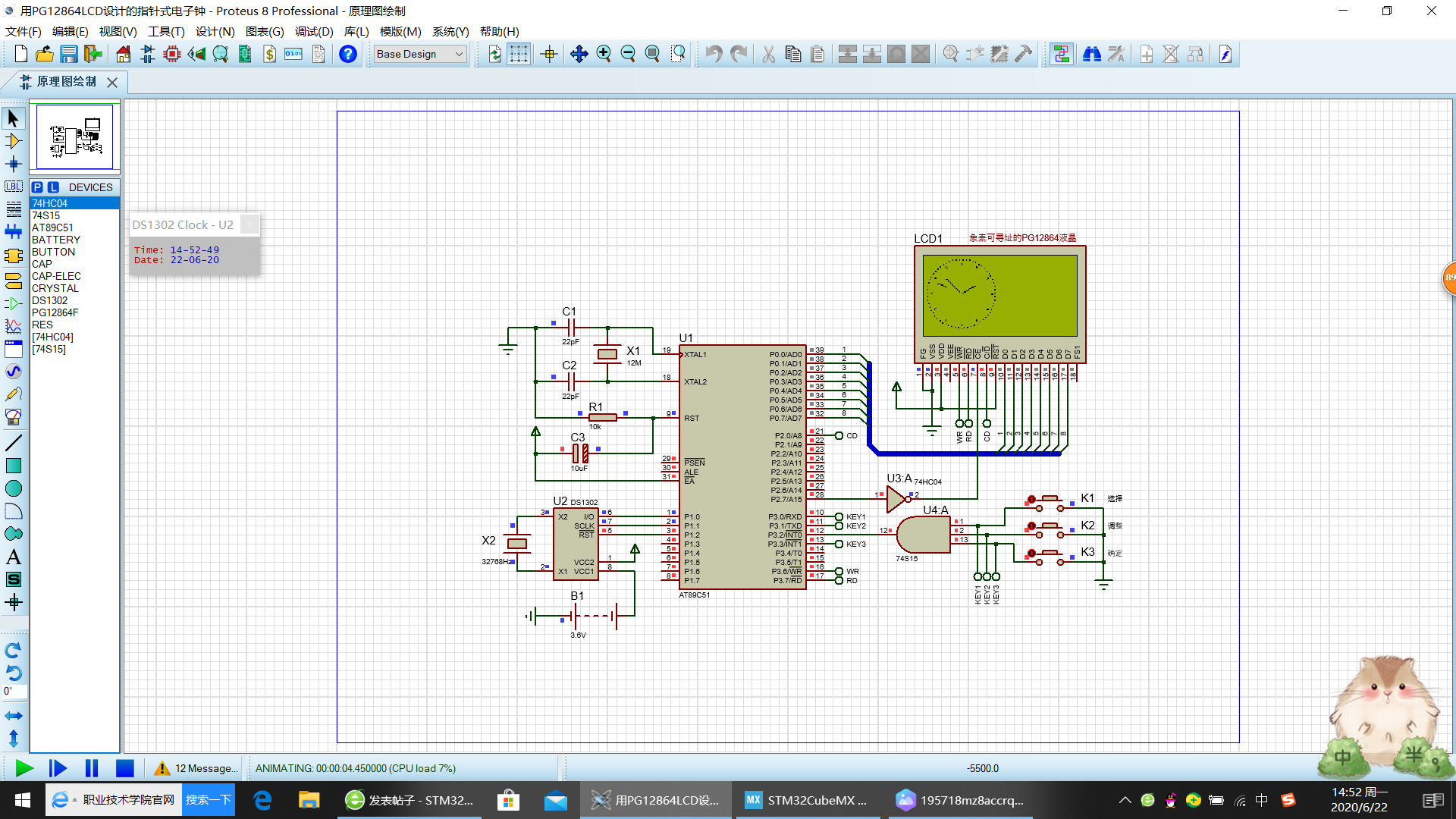Show hidden system tray icons chevron
Screen dimensions: 1456x819
tap(1125, 800)
